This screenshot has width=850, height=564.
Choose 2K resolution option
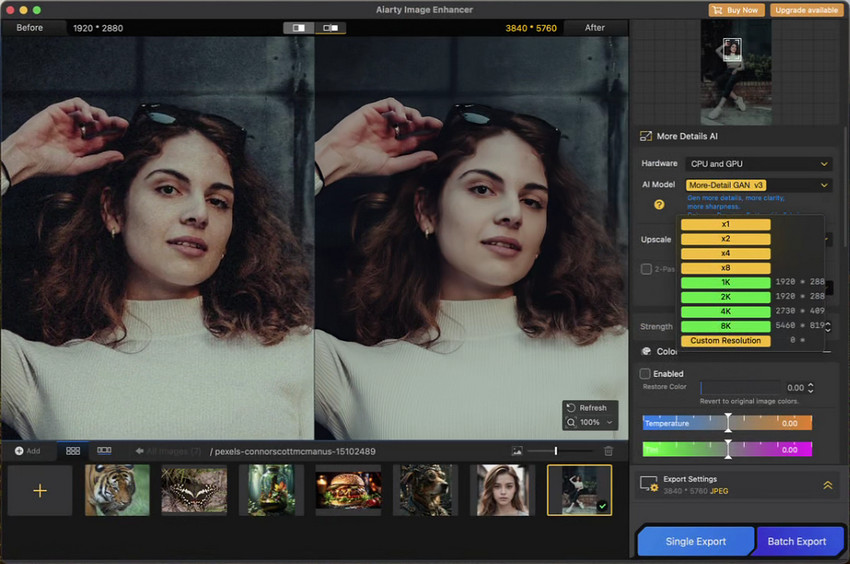[725, 297]
